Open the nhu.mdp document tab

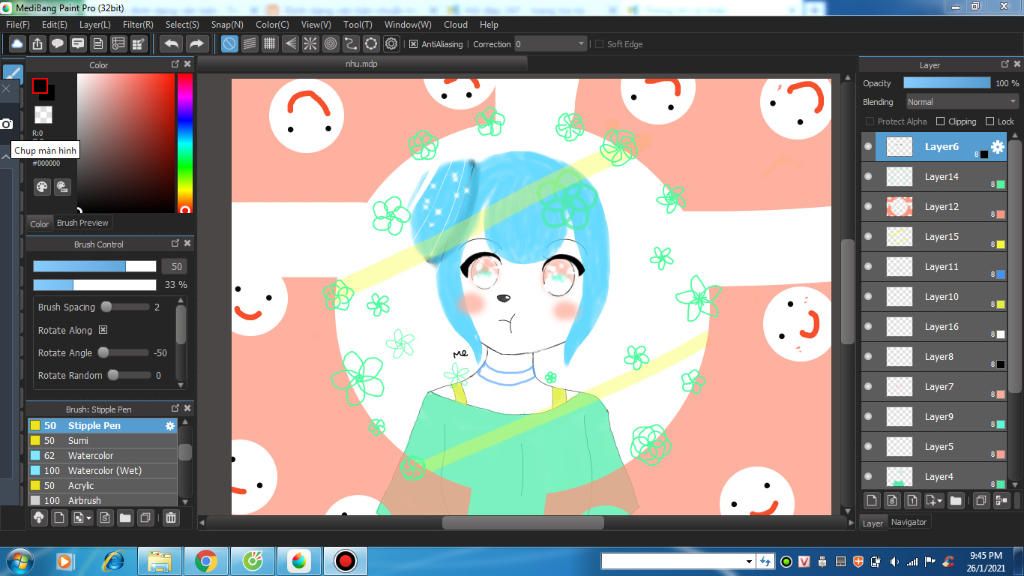click(362, 64)
